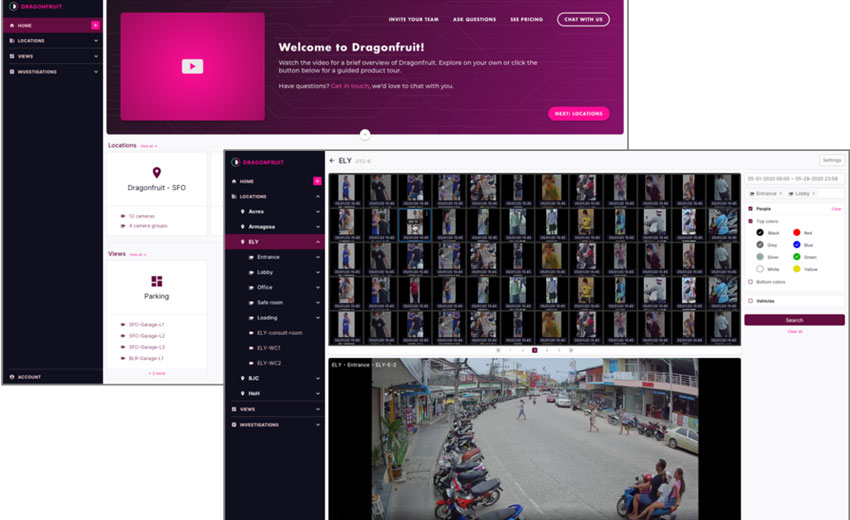Remove the Lobby filter tag with its x
The image size is (850, 520).
[813, 194]
